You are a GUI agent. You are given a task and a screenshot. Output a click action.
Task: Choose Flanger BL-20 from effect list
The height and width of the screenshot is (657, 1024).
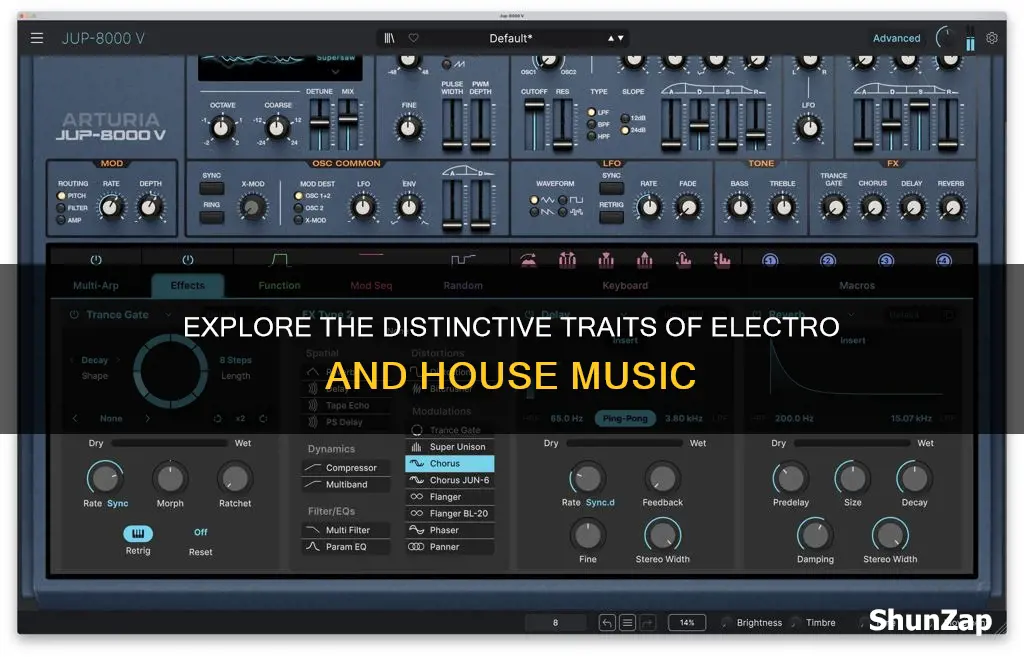click(x=449, y=513)
